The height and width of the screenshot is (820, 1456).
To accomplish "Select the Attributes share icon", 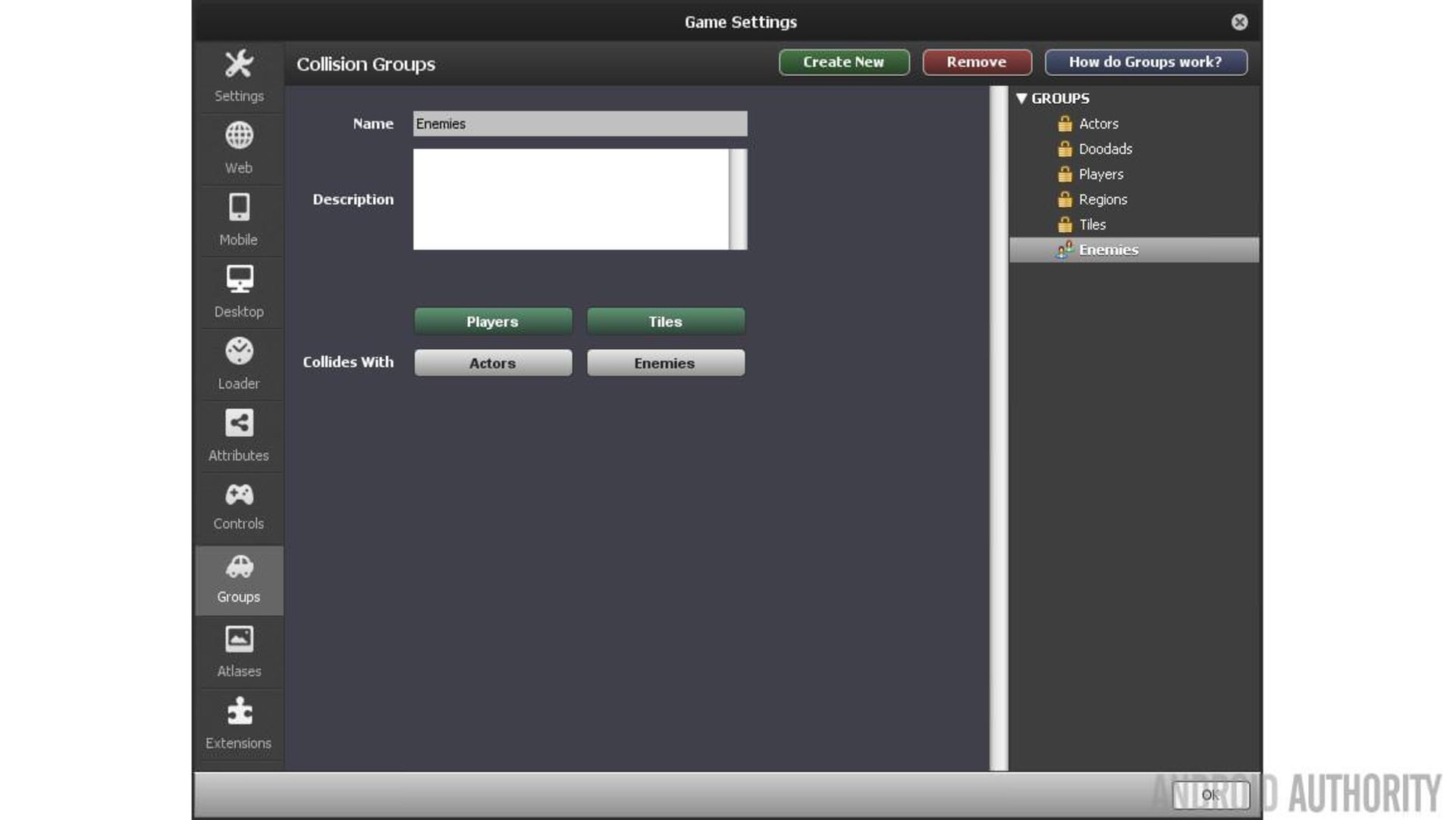I will pyautogui.click(x=239, y=435).
